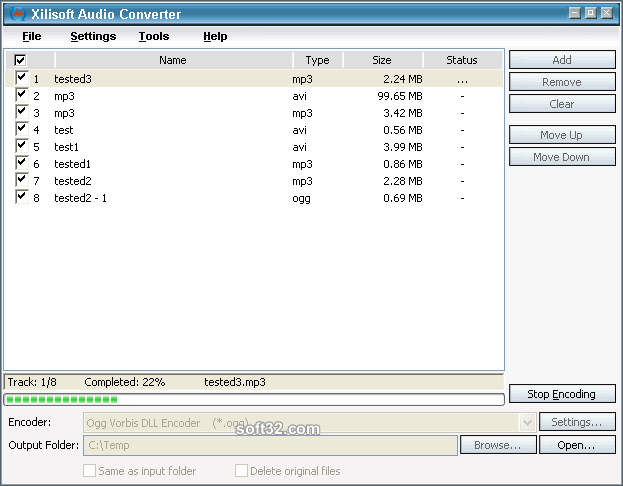The image size is (623, 486).
Task: Open the Tools menu
Action: click(154, 36)
